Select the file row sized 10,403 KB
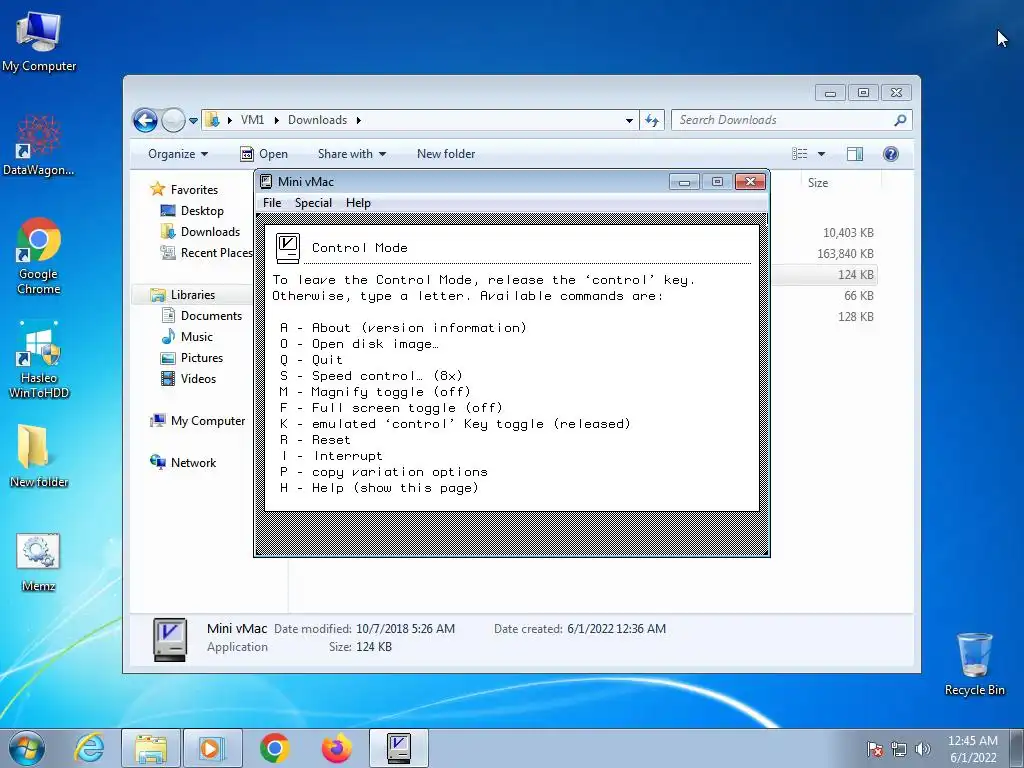The height and width of the screenshot is (768, 1024). [848, 232]
